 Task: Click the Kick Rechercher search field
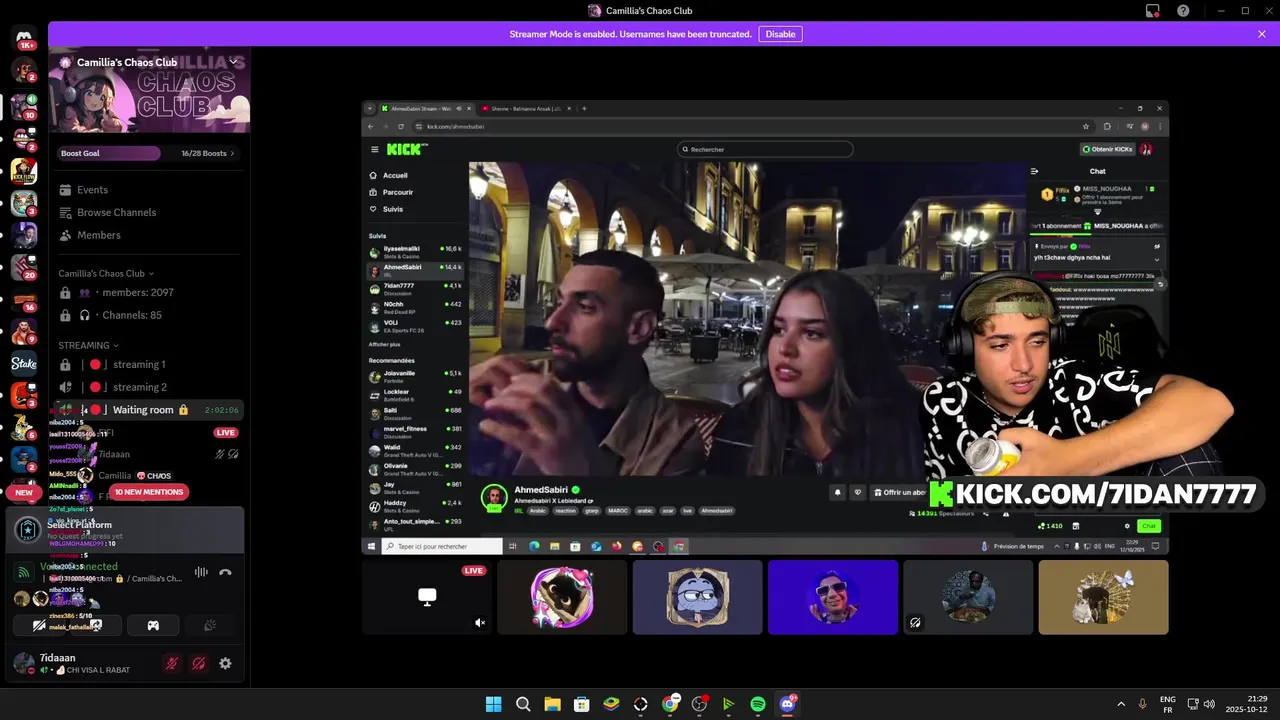point(766,149)
